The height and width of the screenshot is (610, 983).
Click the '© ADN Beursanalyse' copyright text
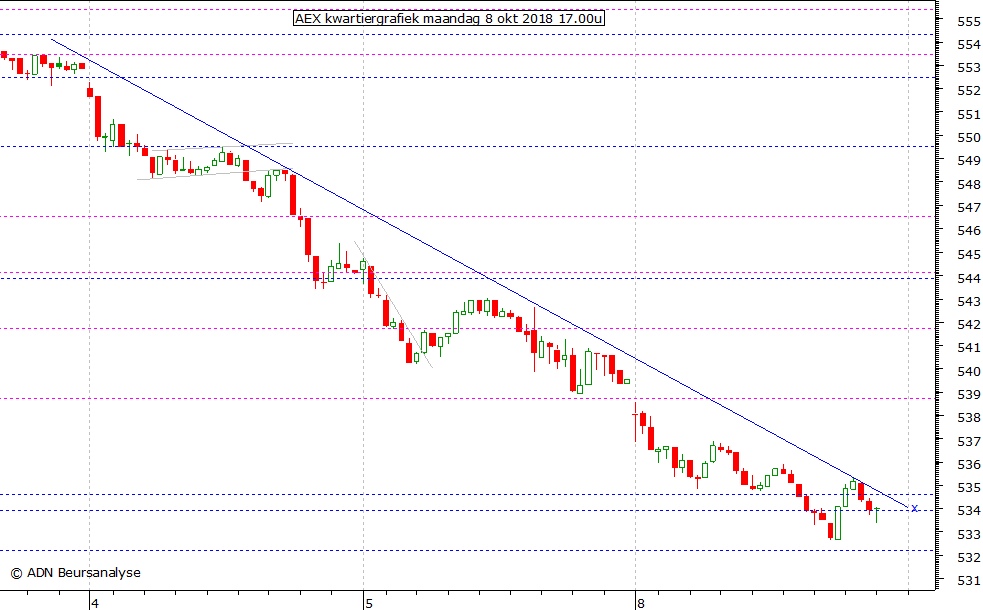tap(76, 572)
